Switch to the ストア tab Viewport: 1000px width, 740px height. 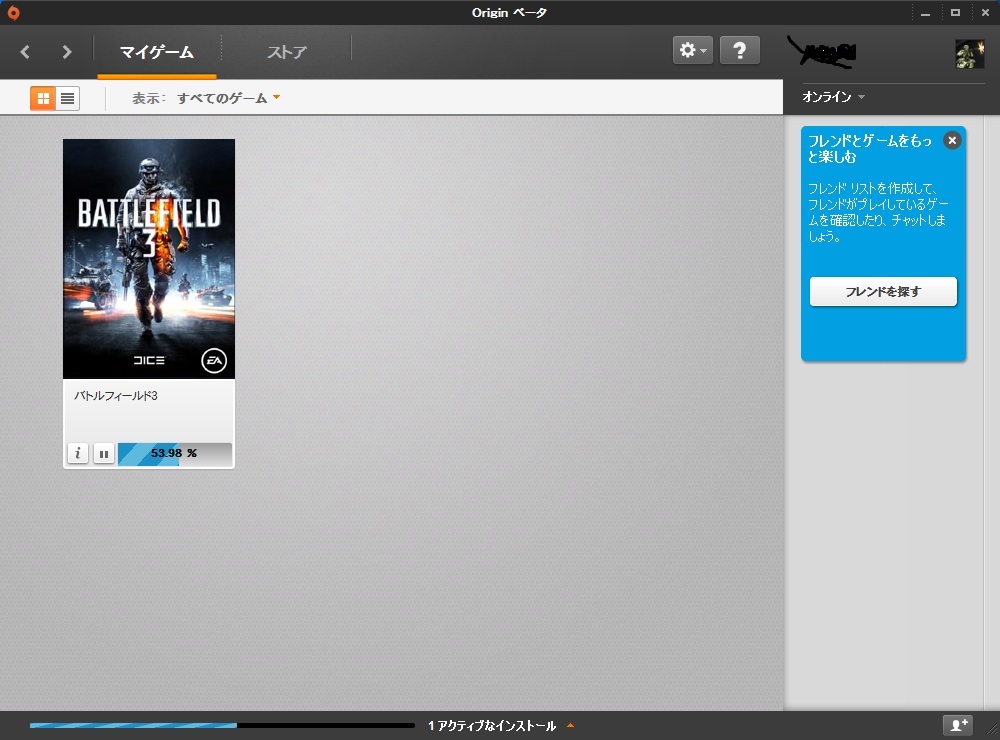286,52
